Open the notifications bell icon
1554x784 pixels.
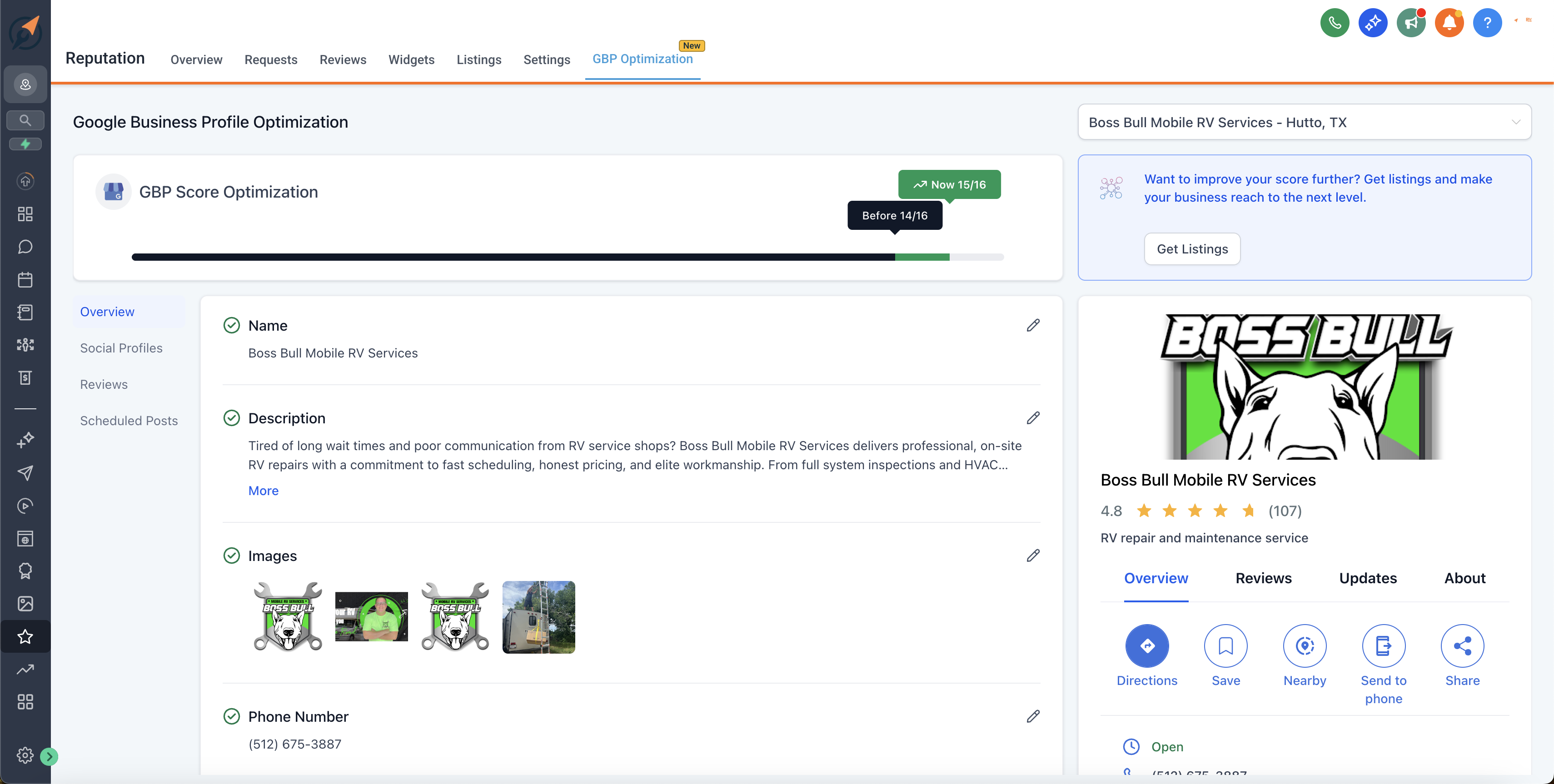(x=1449, y=23)
